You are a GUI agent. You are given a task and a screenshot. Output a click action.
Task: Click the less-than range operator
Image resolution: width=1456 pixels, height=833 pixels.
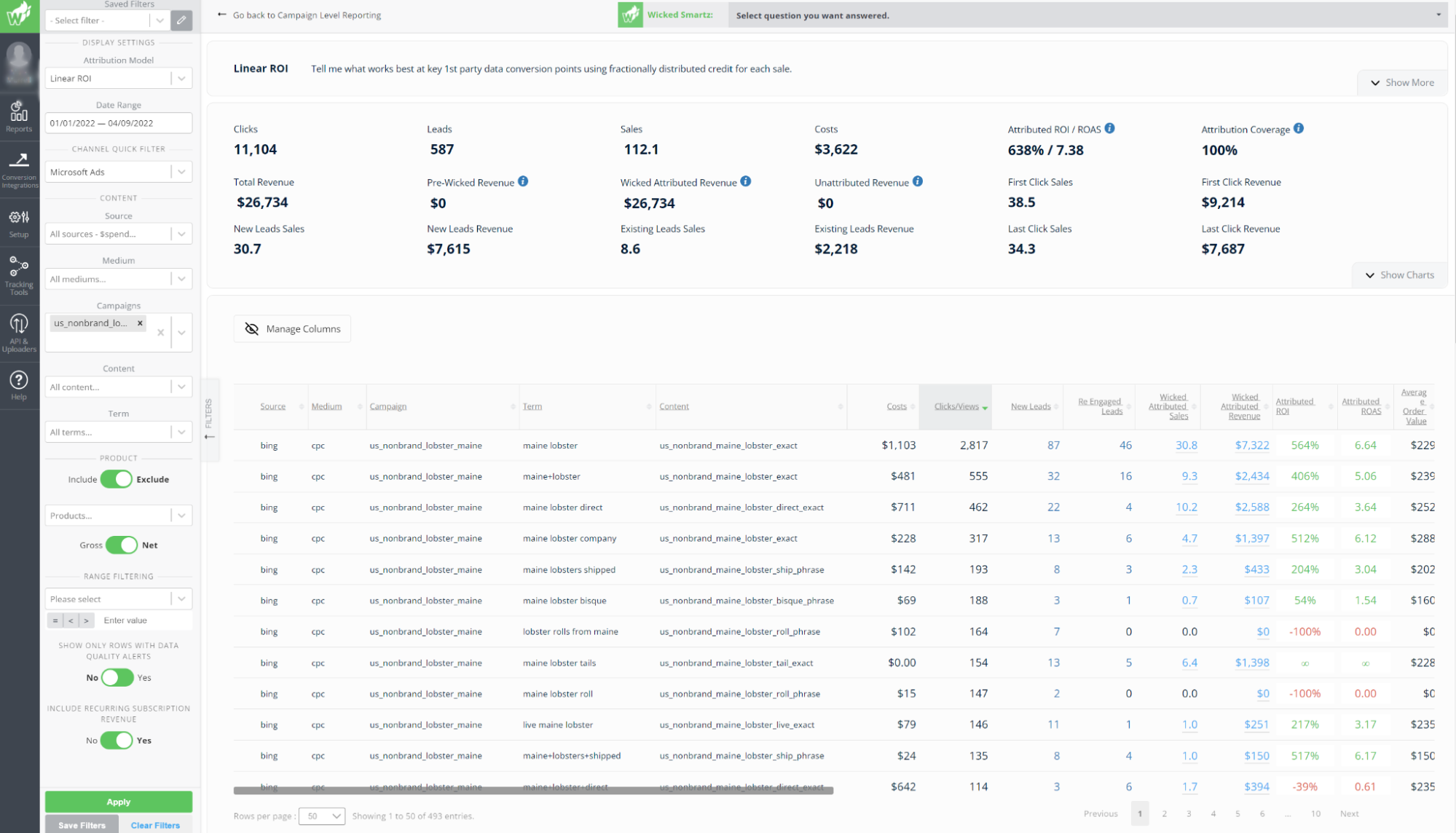(x=71, y=620)
